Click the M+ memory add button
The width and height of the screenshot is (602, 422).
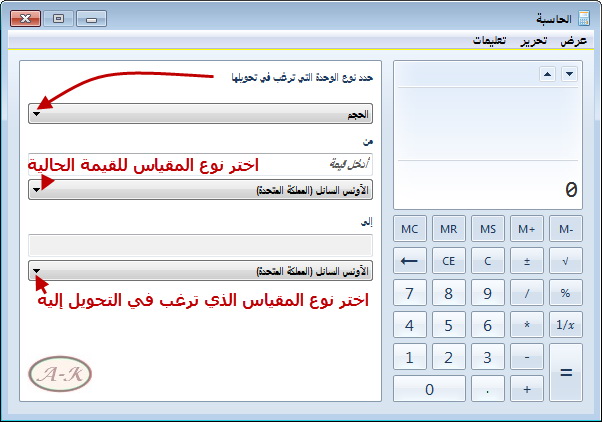coord(527,229)
